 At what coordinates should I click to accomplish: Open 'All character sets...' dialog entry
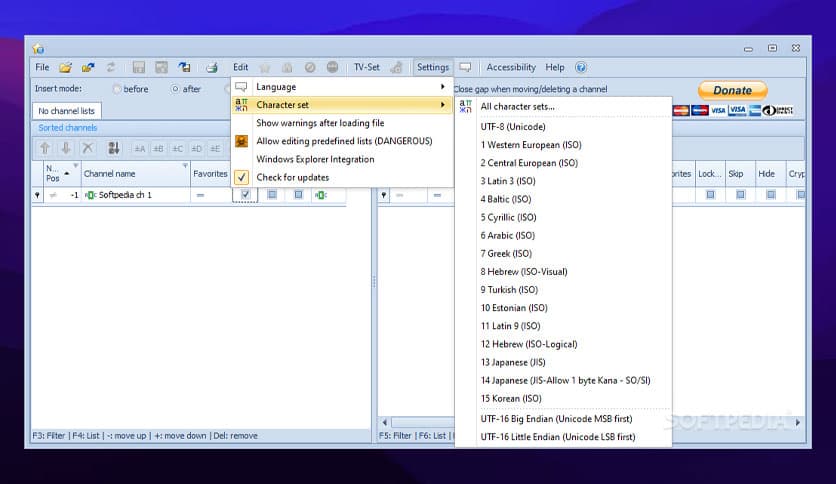click(x=517, y=106)
